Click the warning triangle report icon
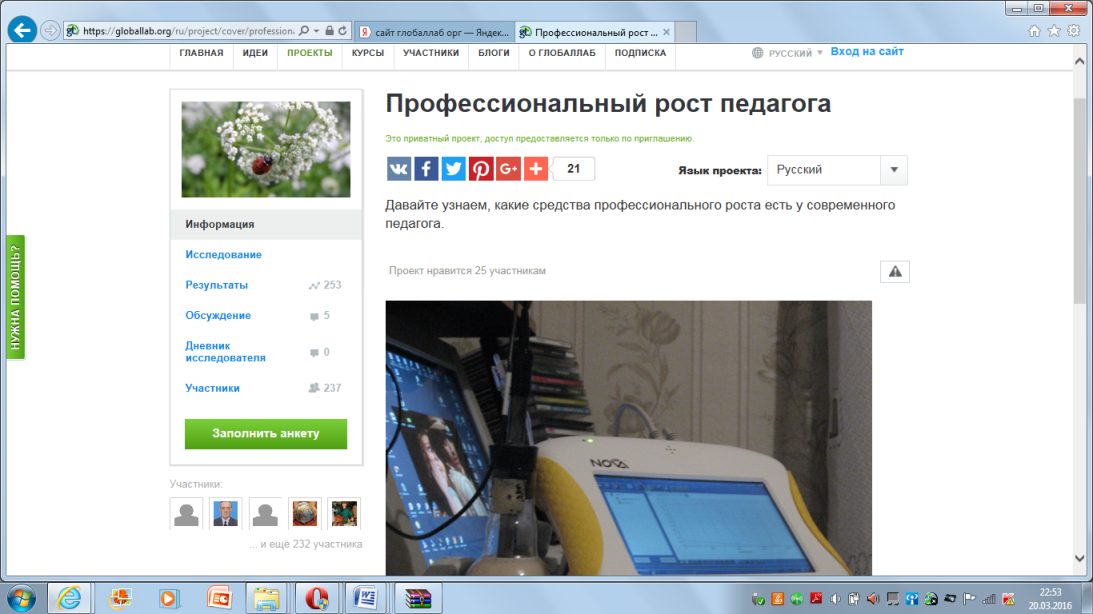 coord(894,271)
